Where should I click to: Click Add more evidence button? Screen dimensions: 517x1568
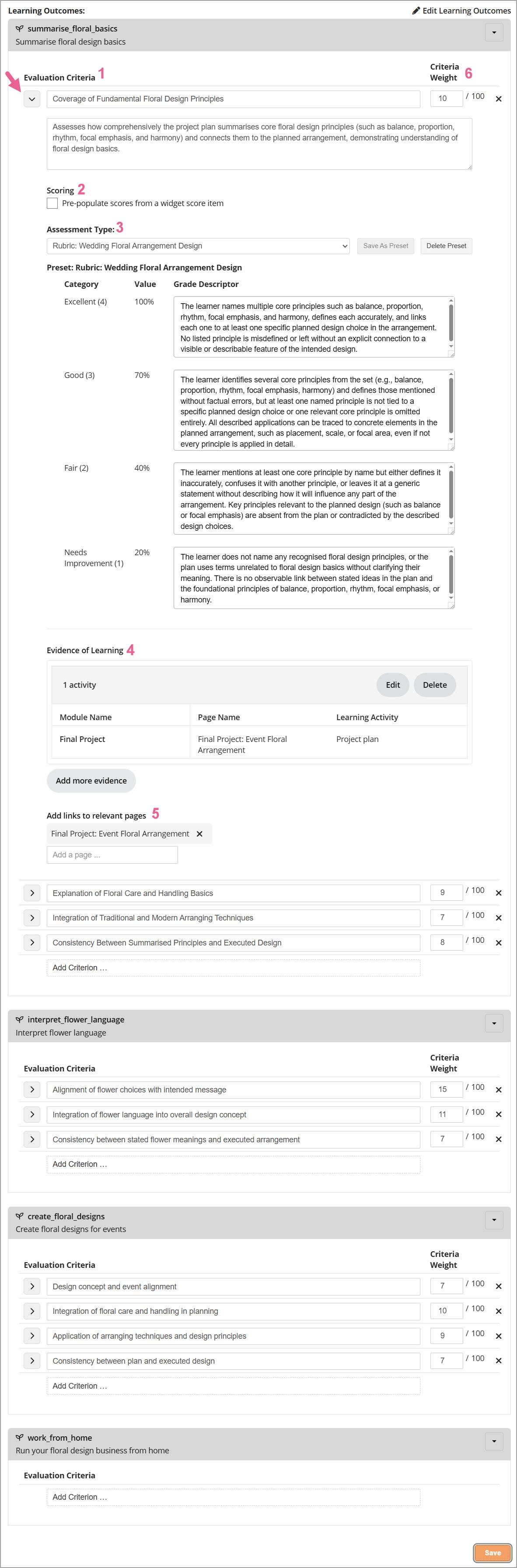pos(91,780)
